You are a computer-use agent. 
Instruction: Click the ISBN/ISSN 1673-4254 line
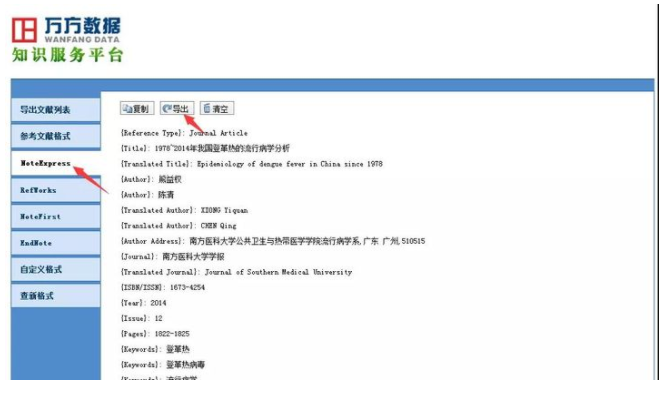(163, 288)
